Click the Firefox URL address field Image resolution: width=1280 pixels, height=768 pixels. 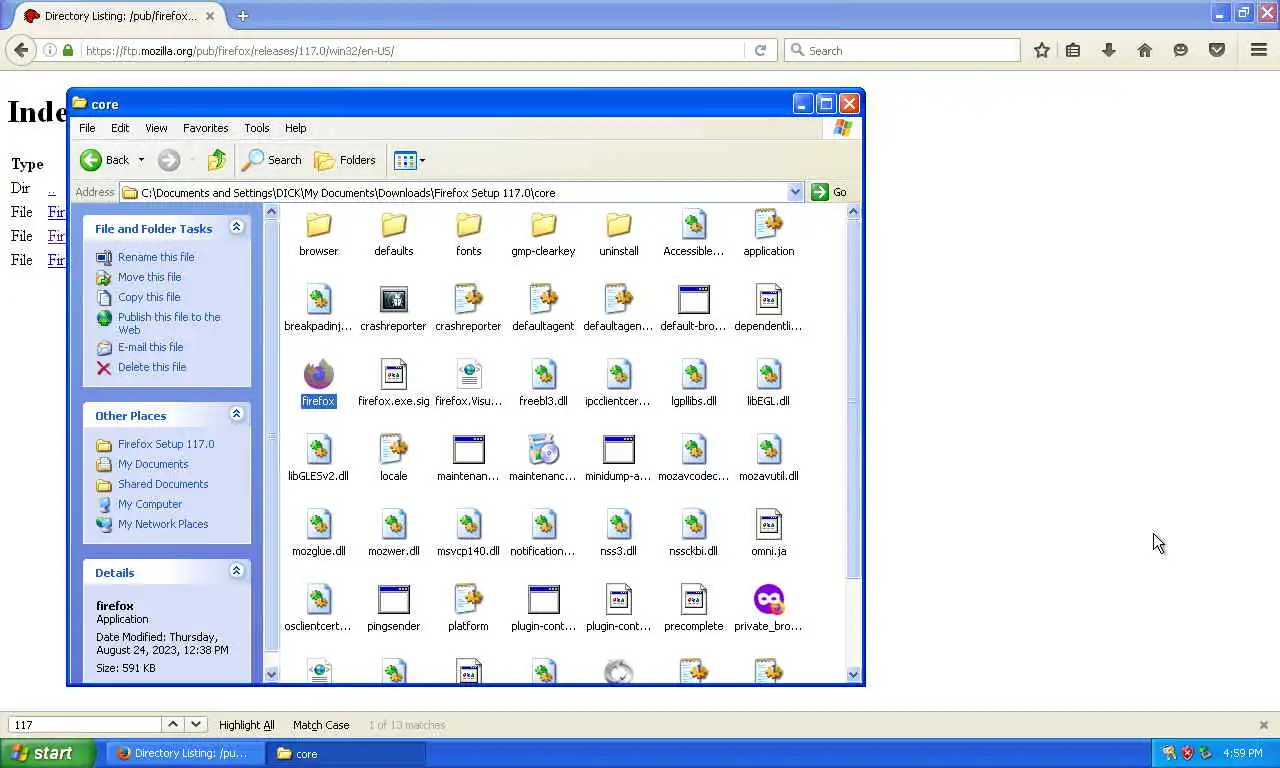click(x=412, y=50)
